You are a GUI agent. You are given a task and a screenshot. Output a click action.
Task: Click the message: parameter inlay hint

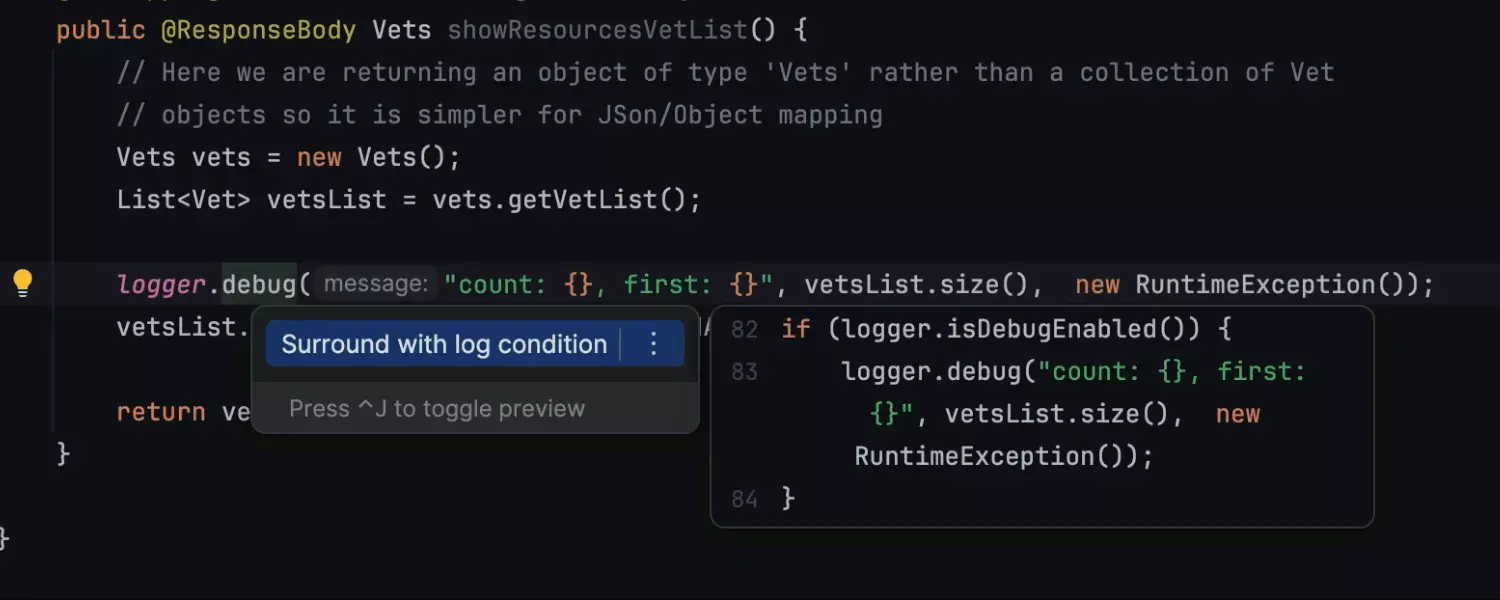click(376, 285)
